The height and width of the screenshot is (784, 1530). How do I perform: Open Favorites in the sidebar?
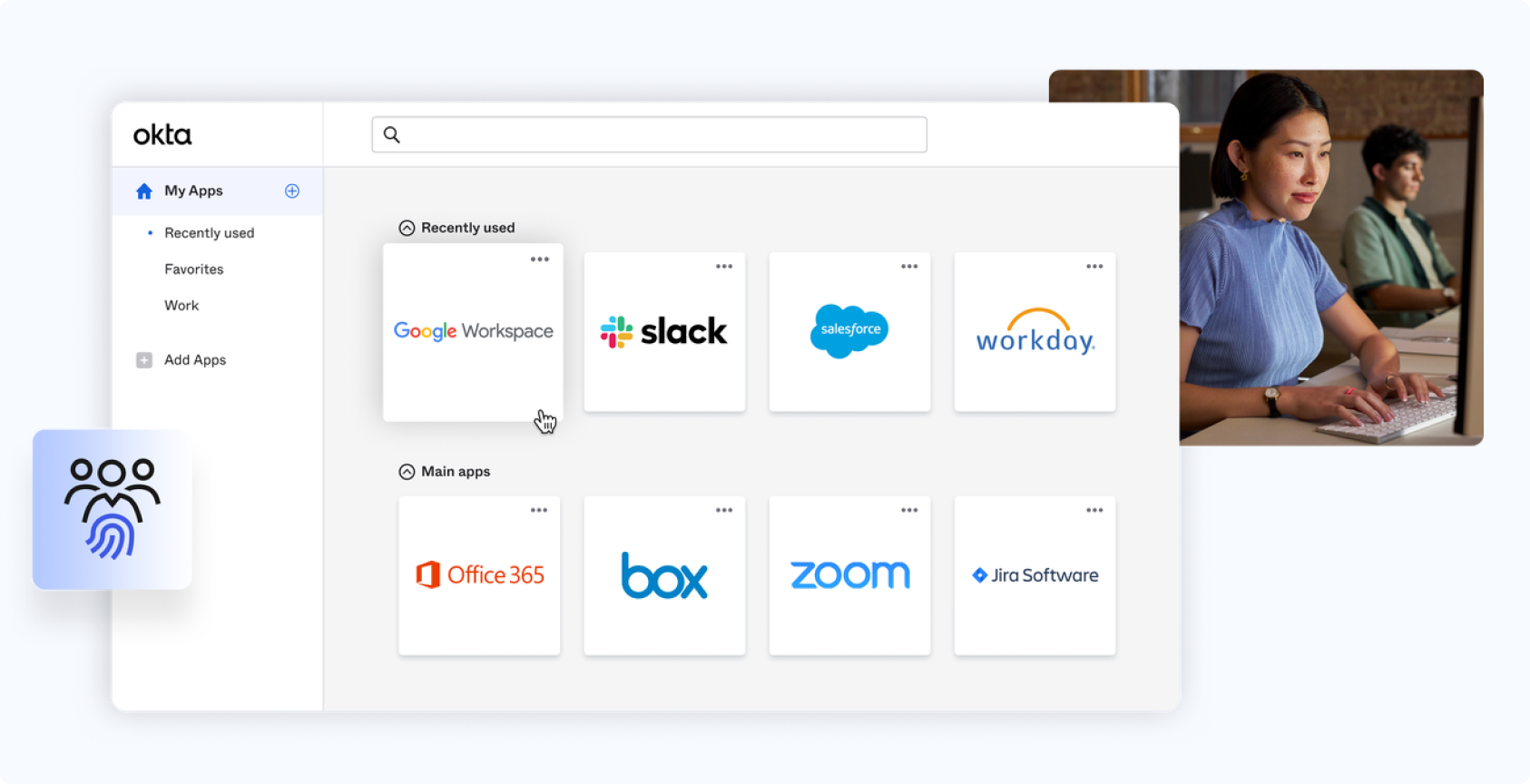(x=194, y=269)
